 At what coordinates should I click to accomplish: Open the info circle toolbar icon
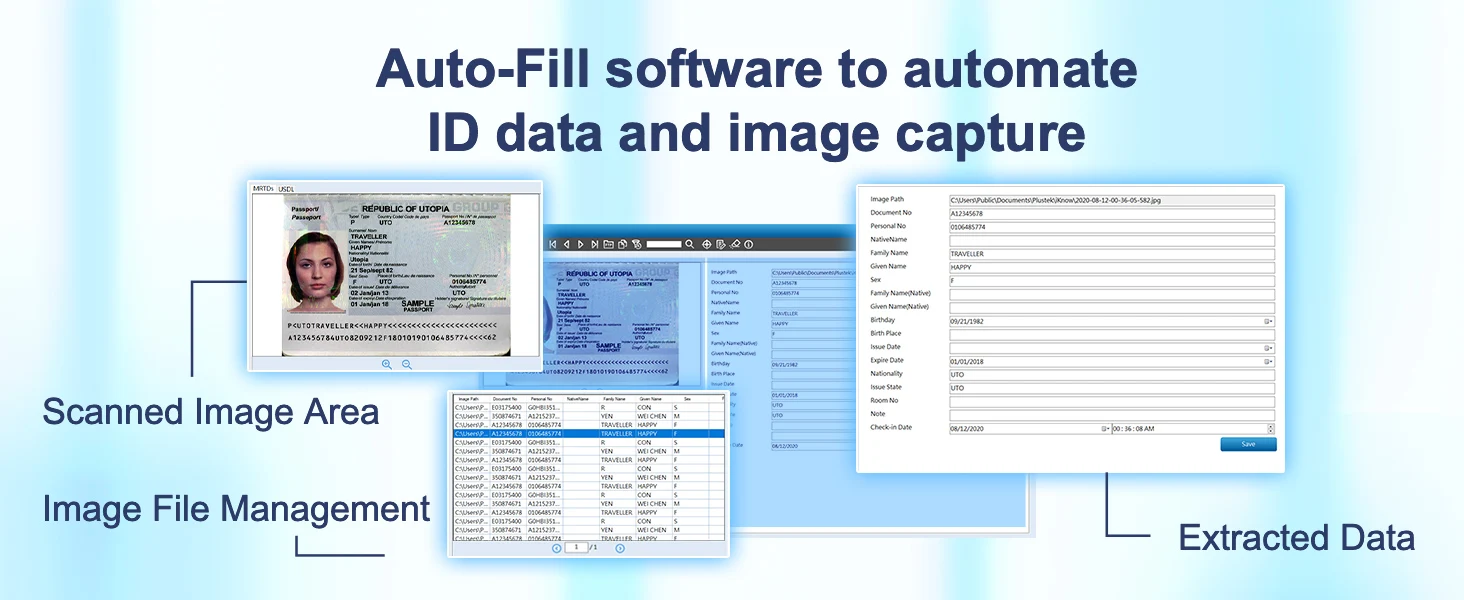pyautogui.click(x=747, y=244)
